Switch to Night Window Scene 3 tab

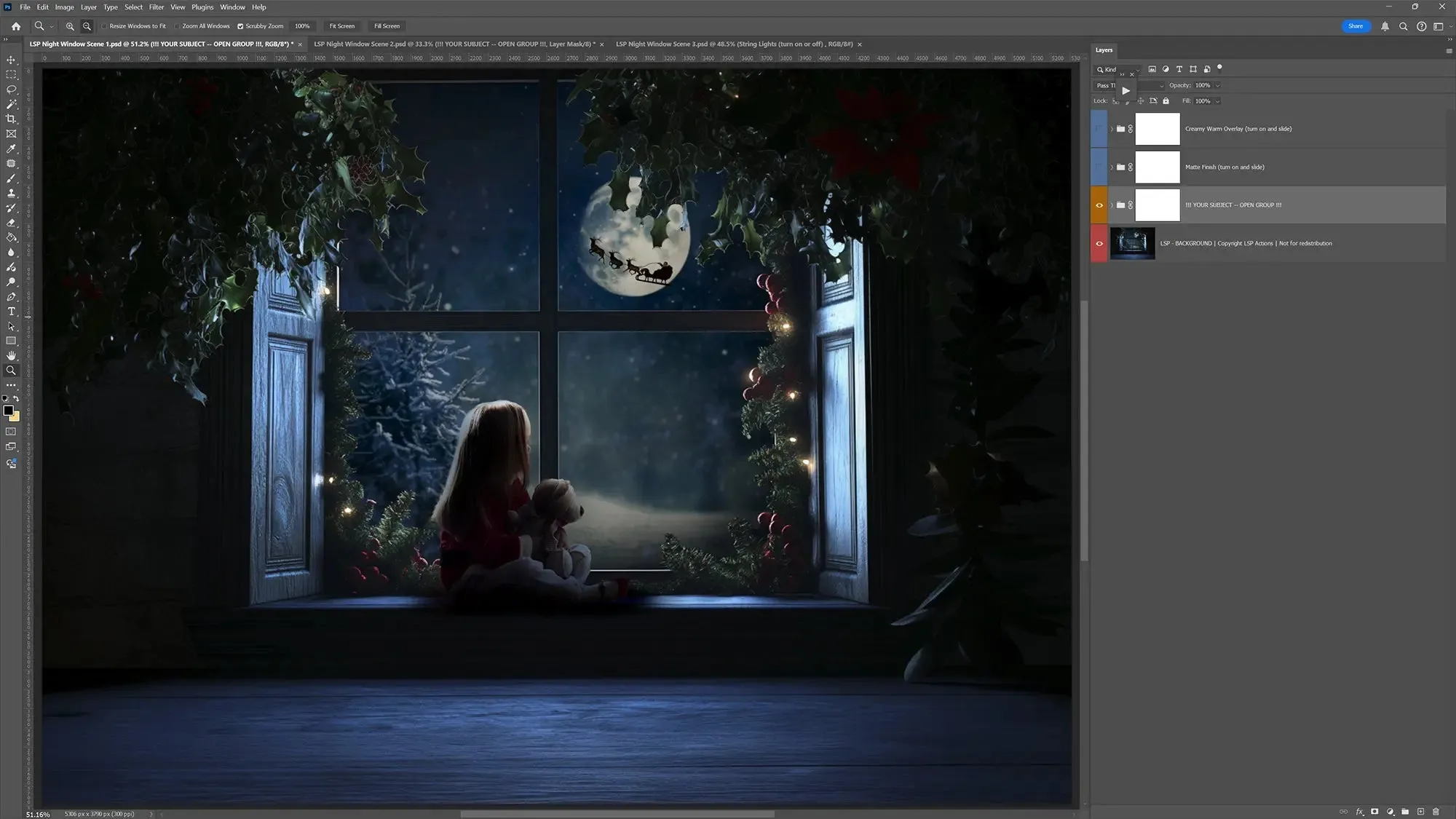coord(734,44)
